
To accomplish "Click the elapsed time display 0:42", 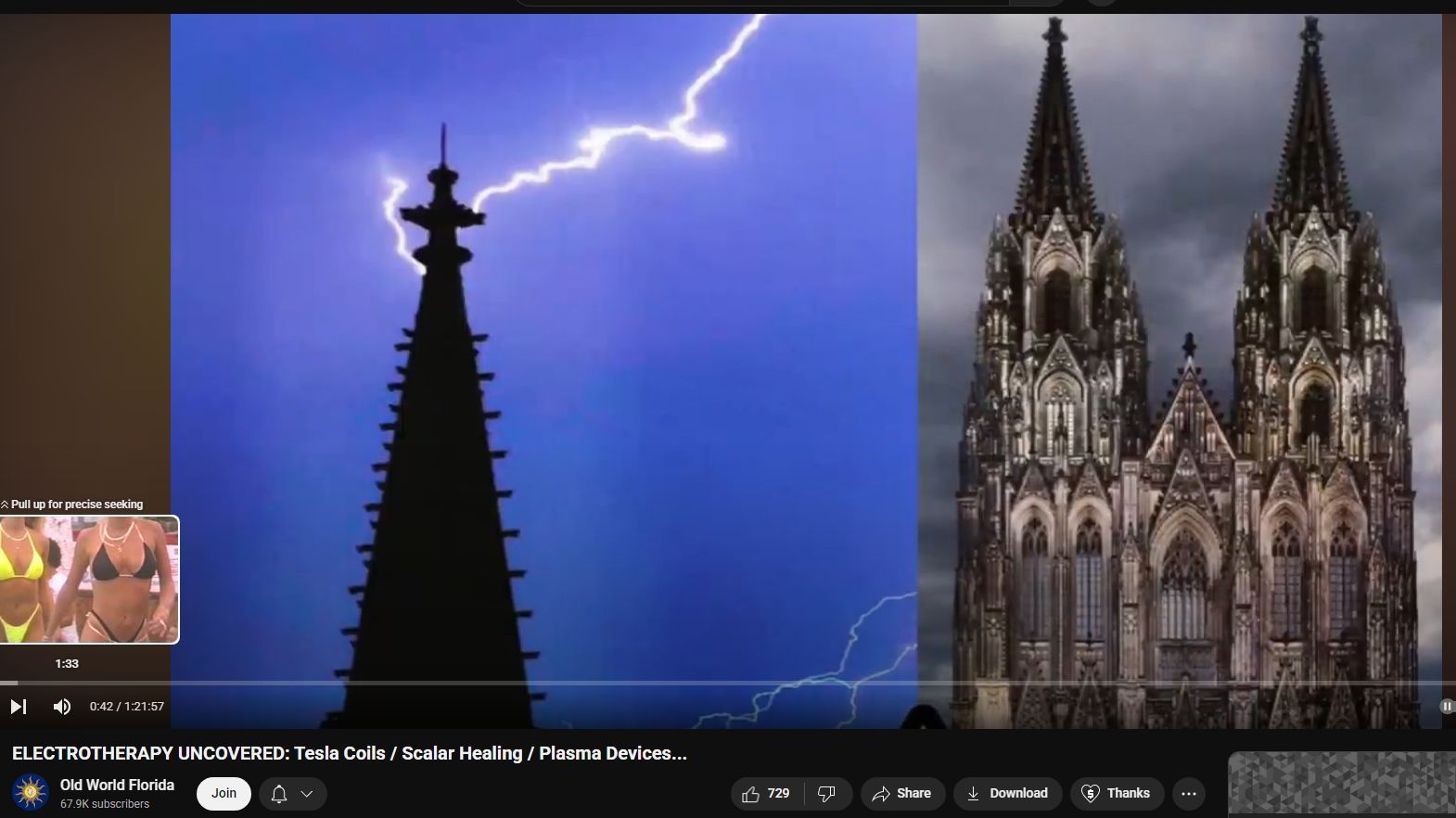I will tap(100, 707).
